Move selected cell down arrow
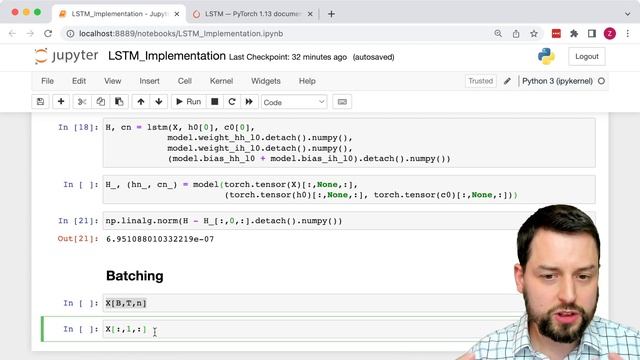This screenshot has width=640, height=360. (159, 102)
